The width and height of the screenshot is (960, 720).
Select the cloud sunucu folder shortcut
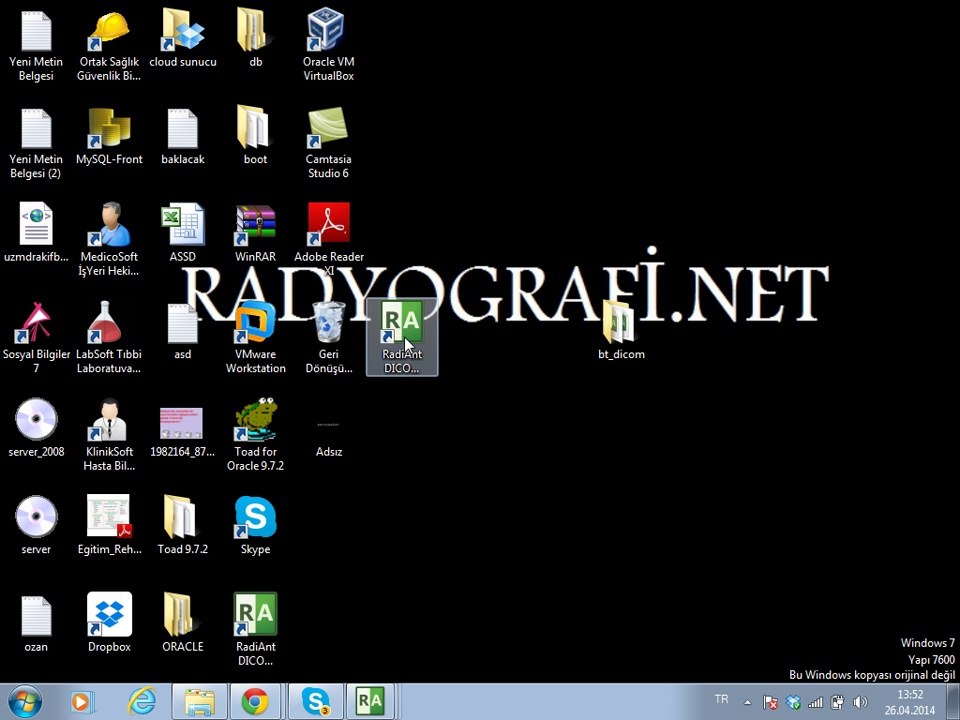[182, 38]
